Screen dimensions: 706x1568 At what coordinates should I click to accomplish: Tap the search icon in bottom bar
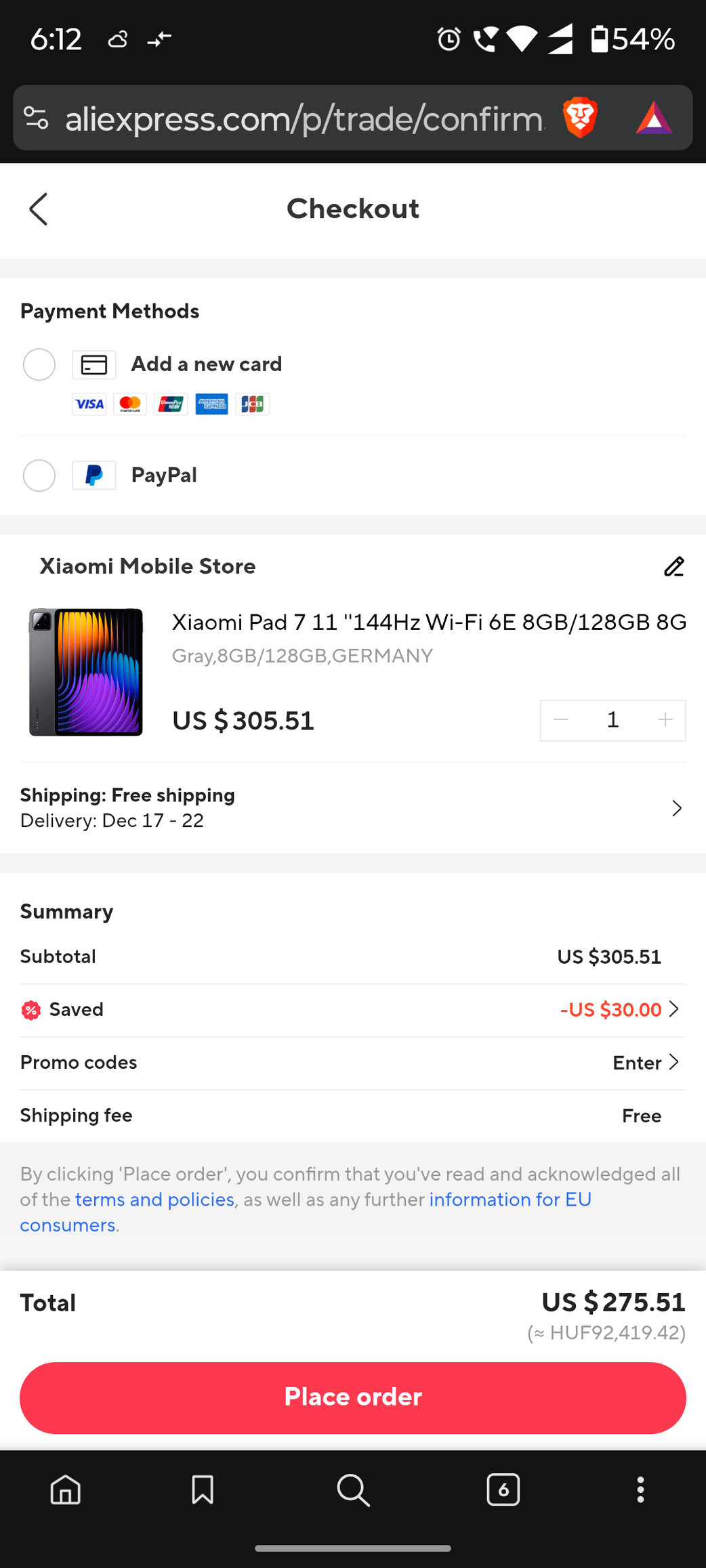click(x=353, y=1490)
